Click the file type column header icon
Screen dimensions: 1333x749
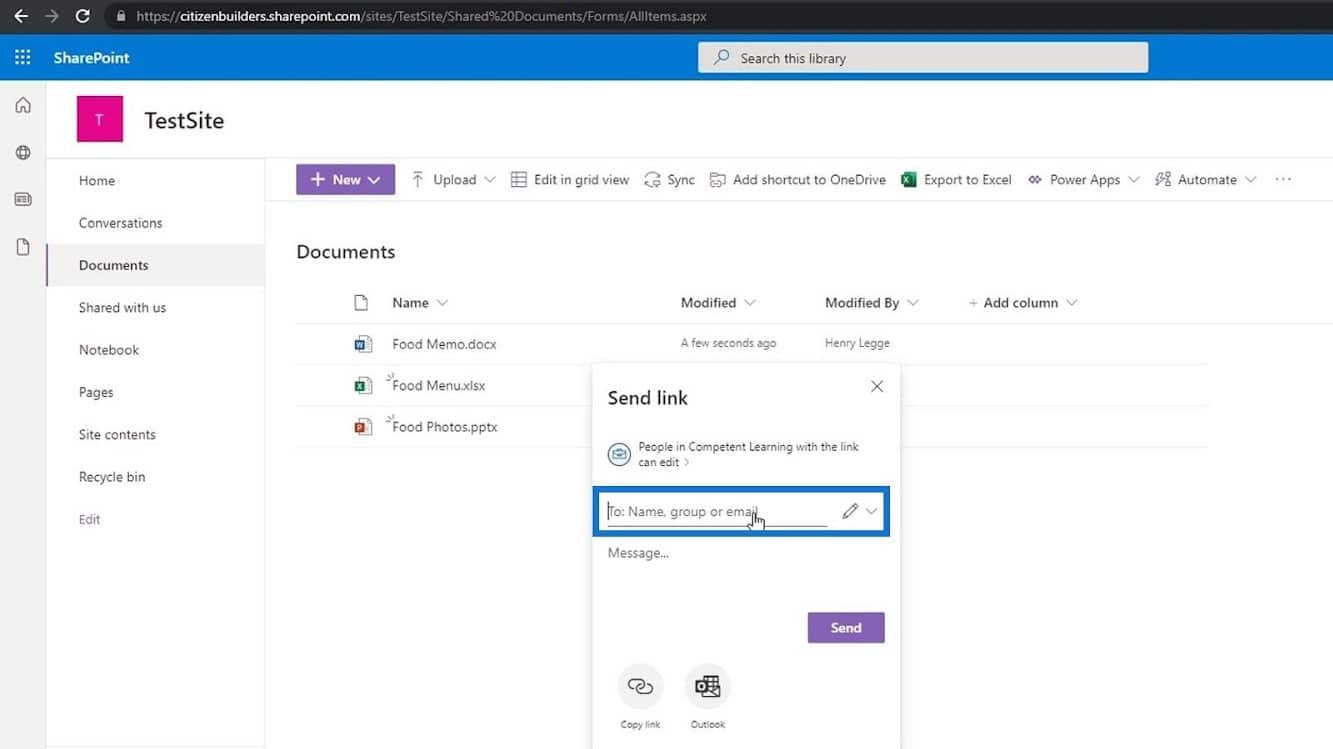362,303
